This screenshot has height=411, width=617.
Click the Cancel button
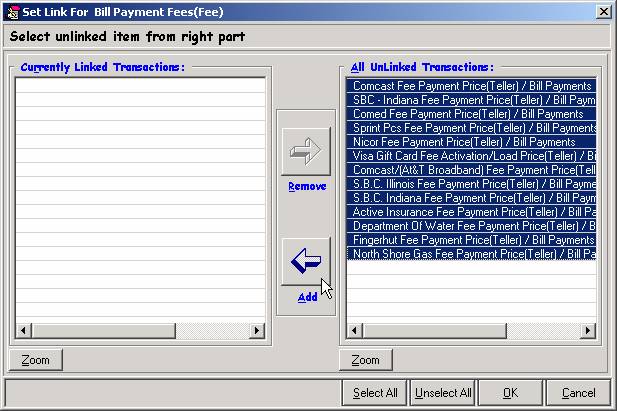578,392
